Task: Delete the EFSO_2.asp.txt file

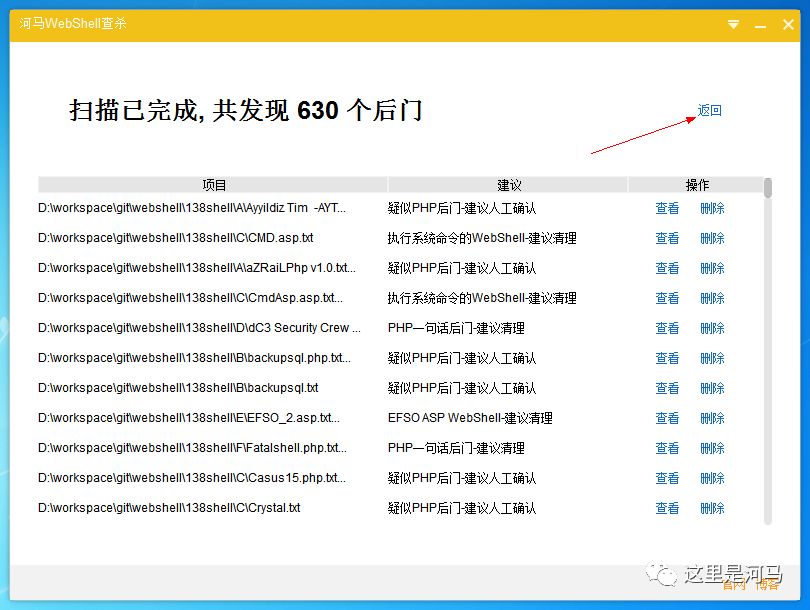Action: 712,418
